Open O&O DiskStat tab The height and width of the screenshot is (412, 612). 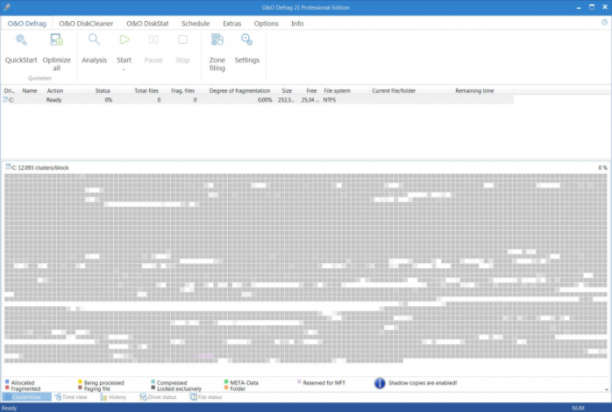[x=148, y=23]
